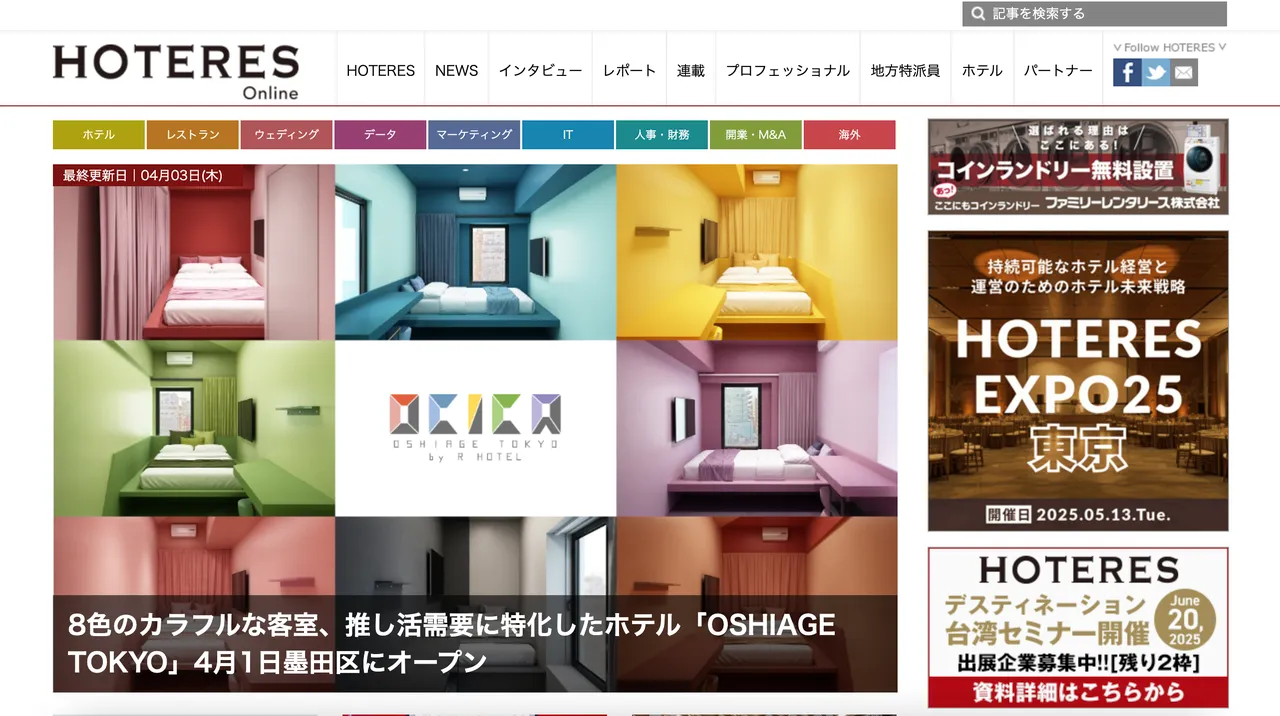Open the マーケティング category tab
The width and height of the screenshot is (1280, 716).
tap(474, 134)
